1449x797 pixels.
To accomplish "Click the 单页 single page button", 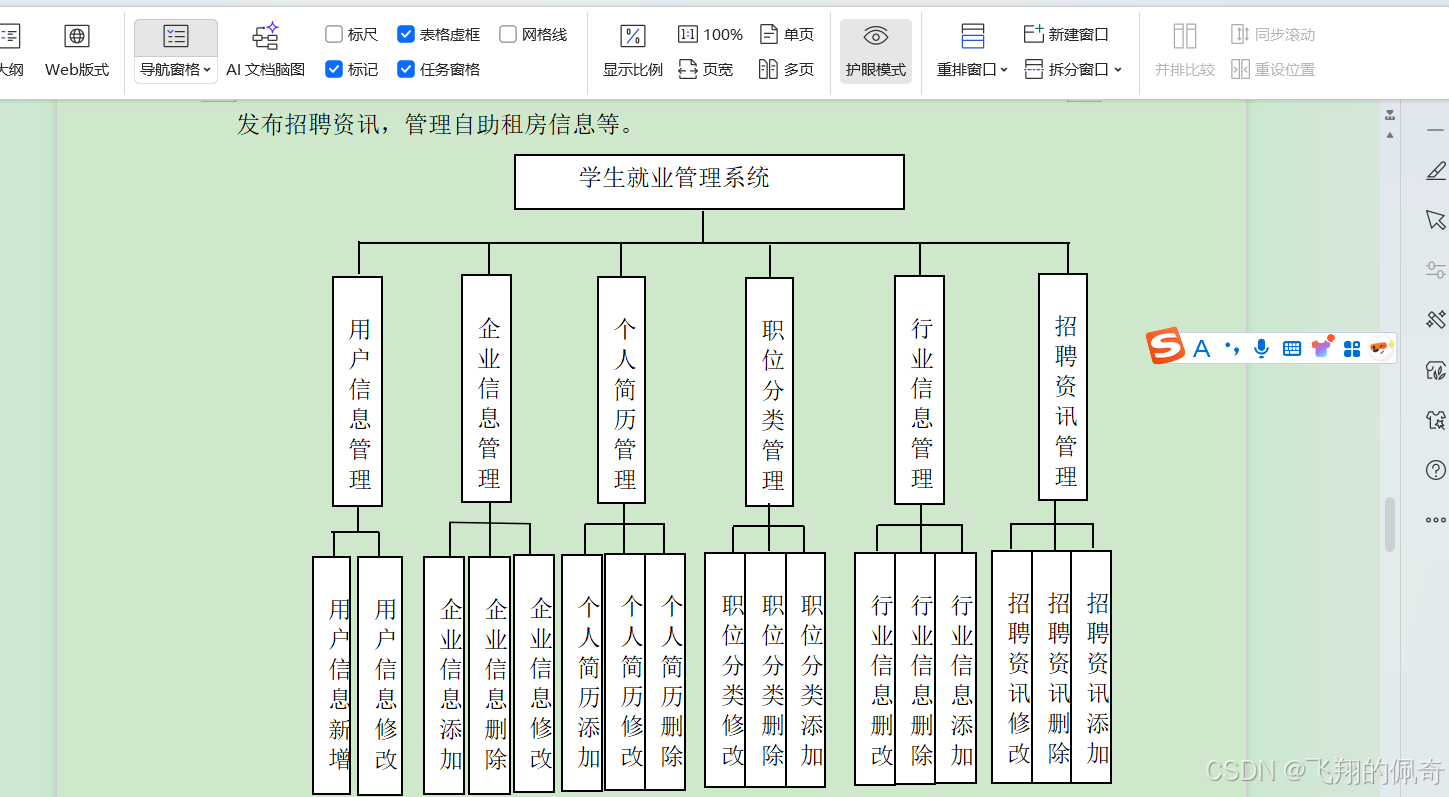I will point(786,33).
